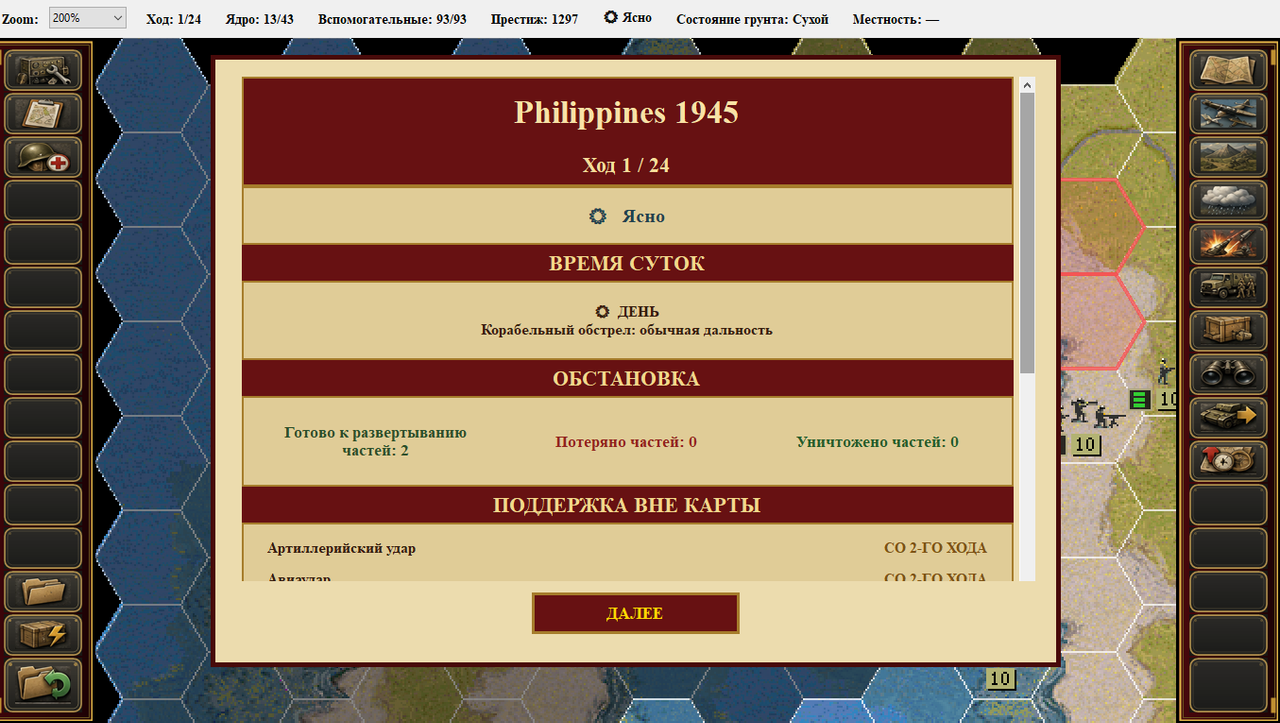Click the 'Ход 1 / 24' text in dialog
The height and width of the screenshot is (723, 1280).
tap(627, 165)
